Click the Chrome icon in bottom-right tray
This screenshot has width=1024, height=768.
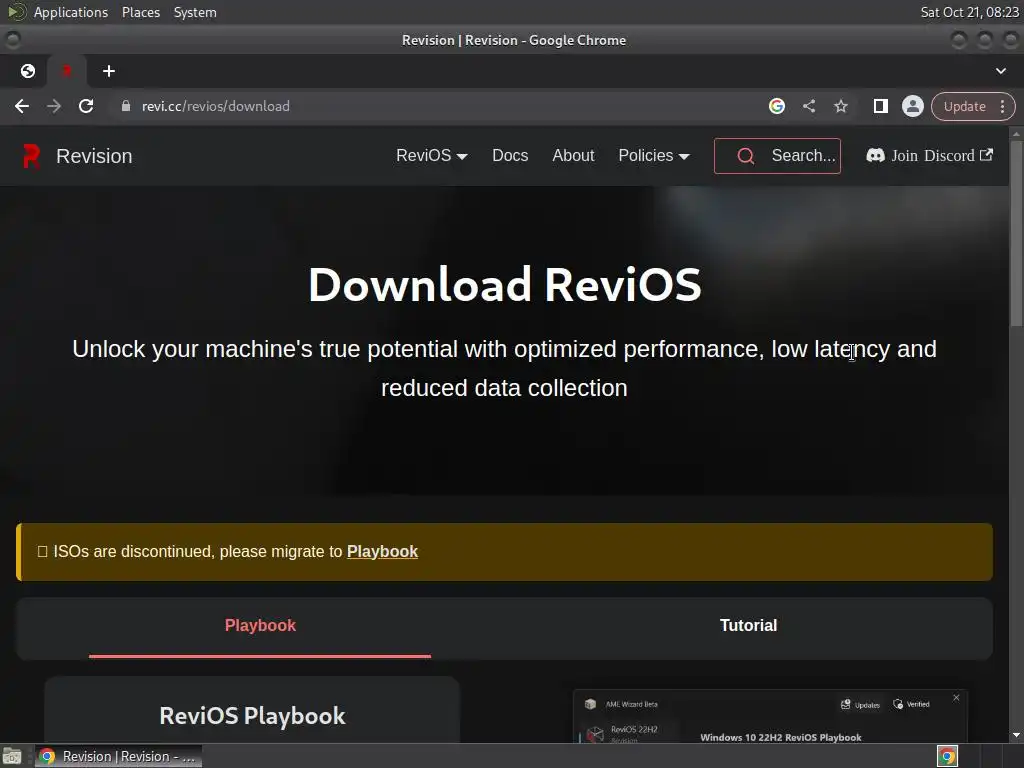pos(947,756)
